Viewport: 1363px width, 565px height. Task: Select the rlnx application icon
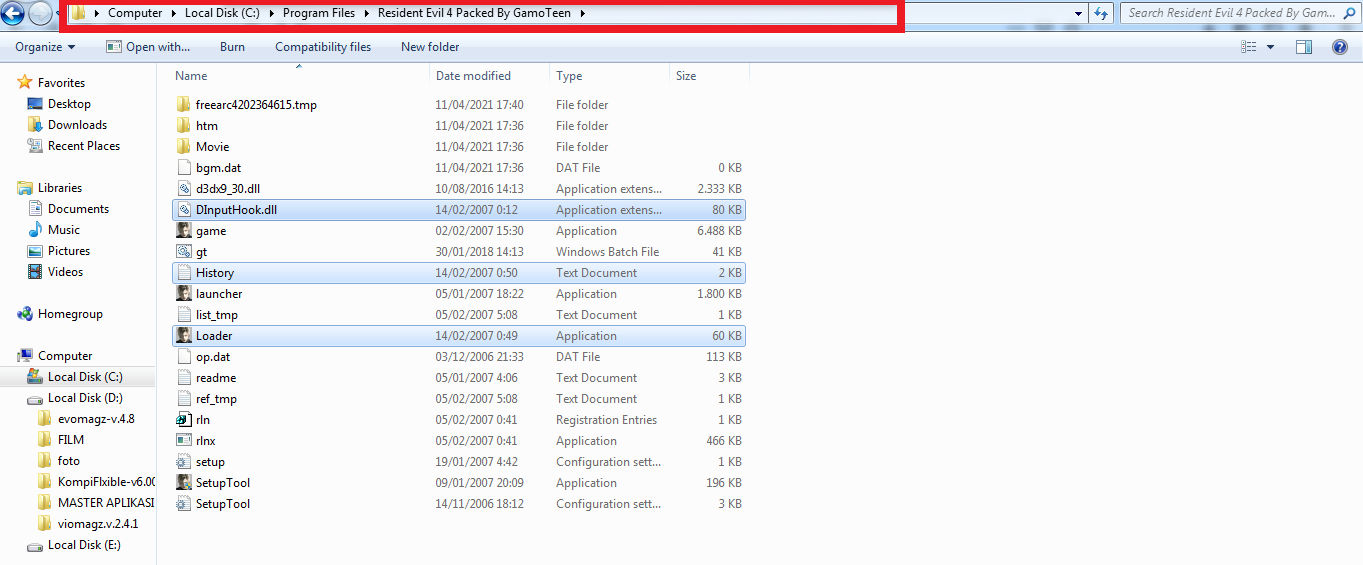tap(183, 441)
